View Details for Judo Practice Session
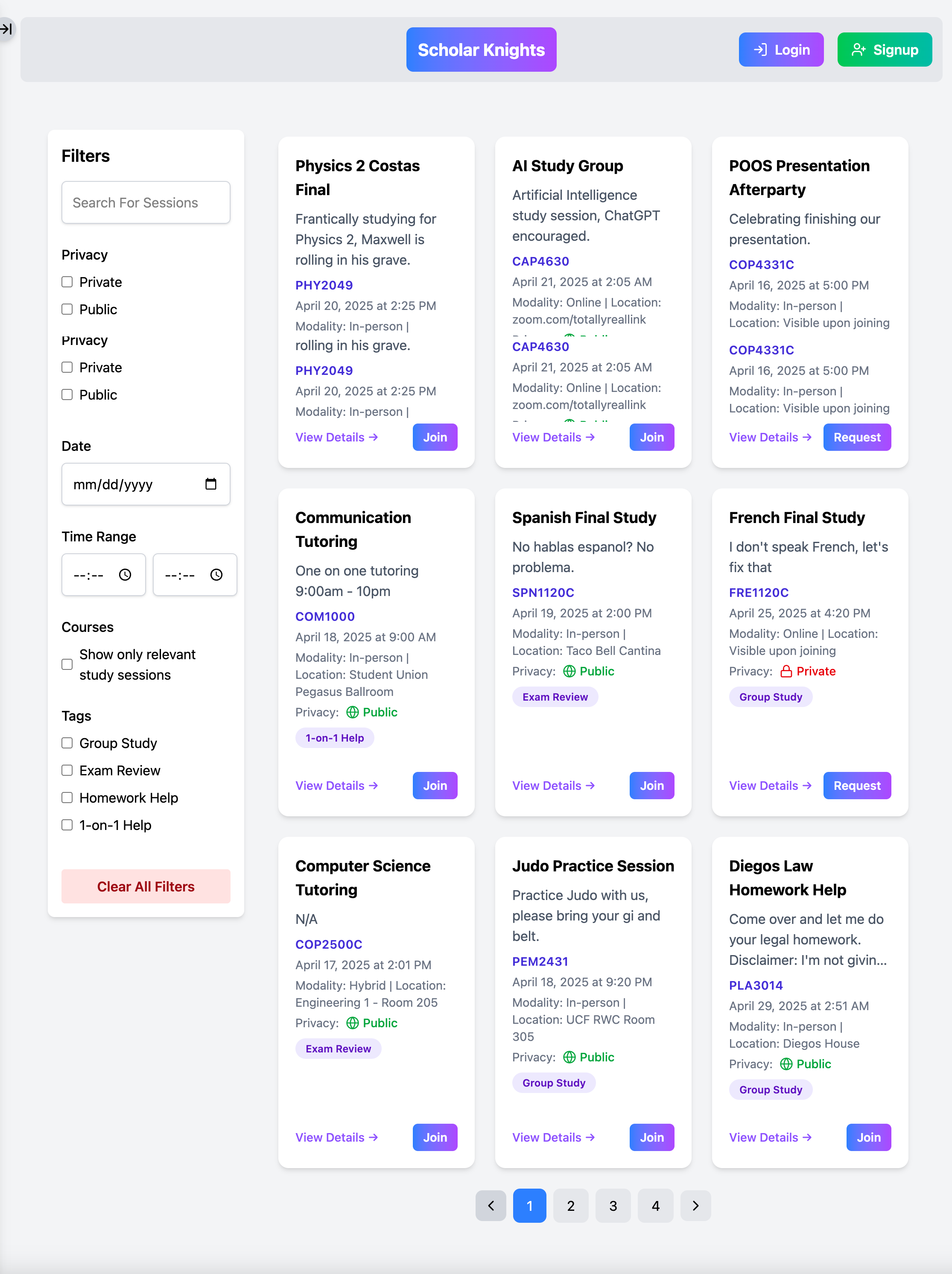Screen dimensions: 952x1274 tap(553, 1137)
